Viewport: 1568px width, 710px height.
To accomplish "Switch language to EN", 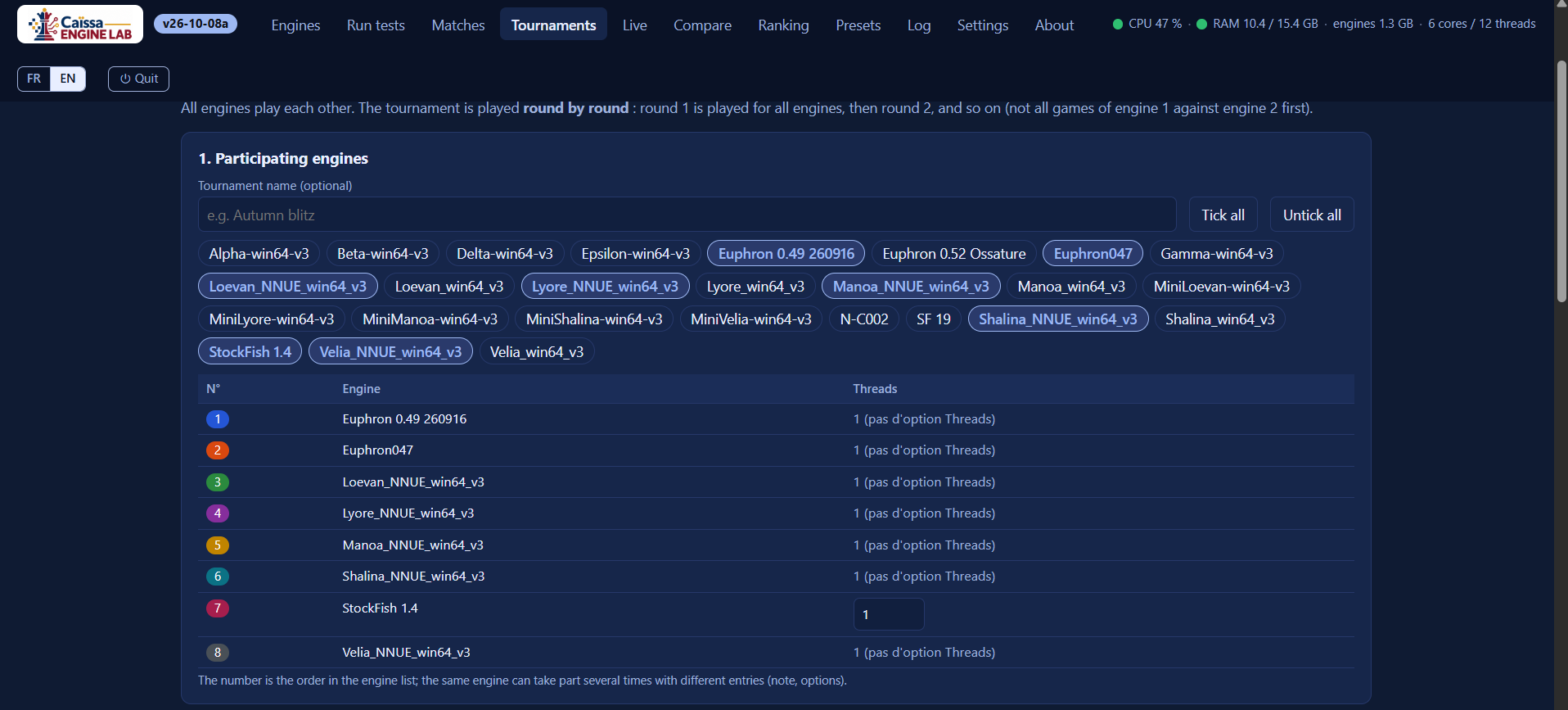I will 68,79.
